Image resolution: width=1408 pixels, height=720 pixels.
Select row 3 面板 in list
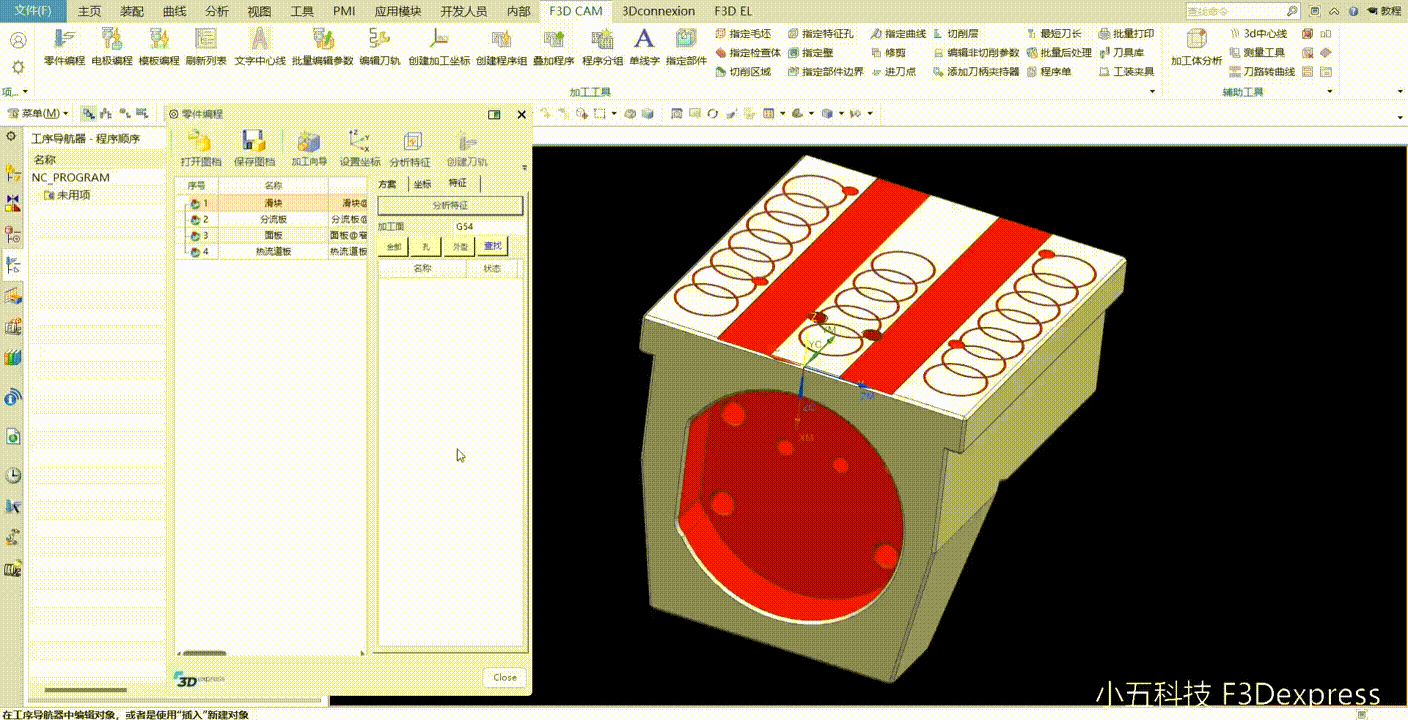271,236
